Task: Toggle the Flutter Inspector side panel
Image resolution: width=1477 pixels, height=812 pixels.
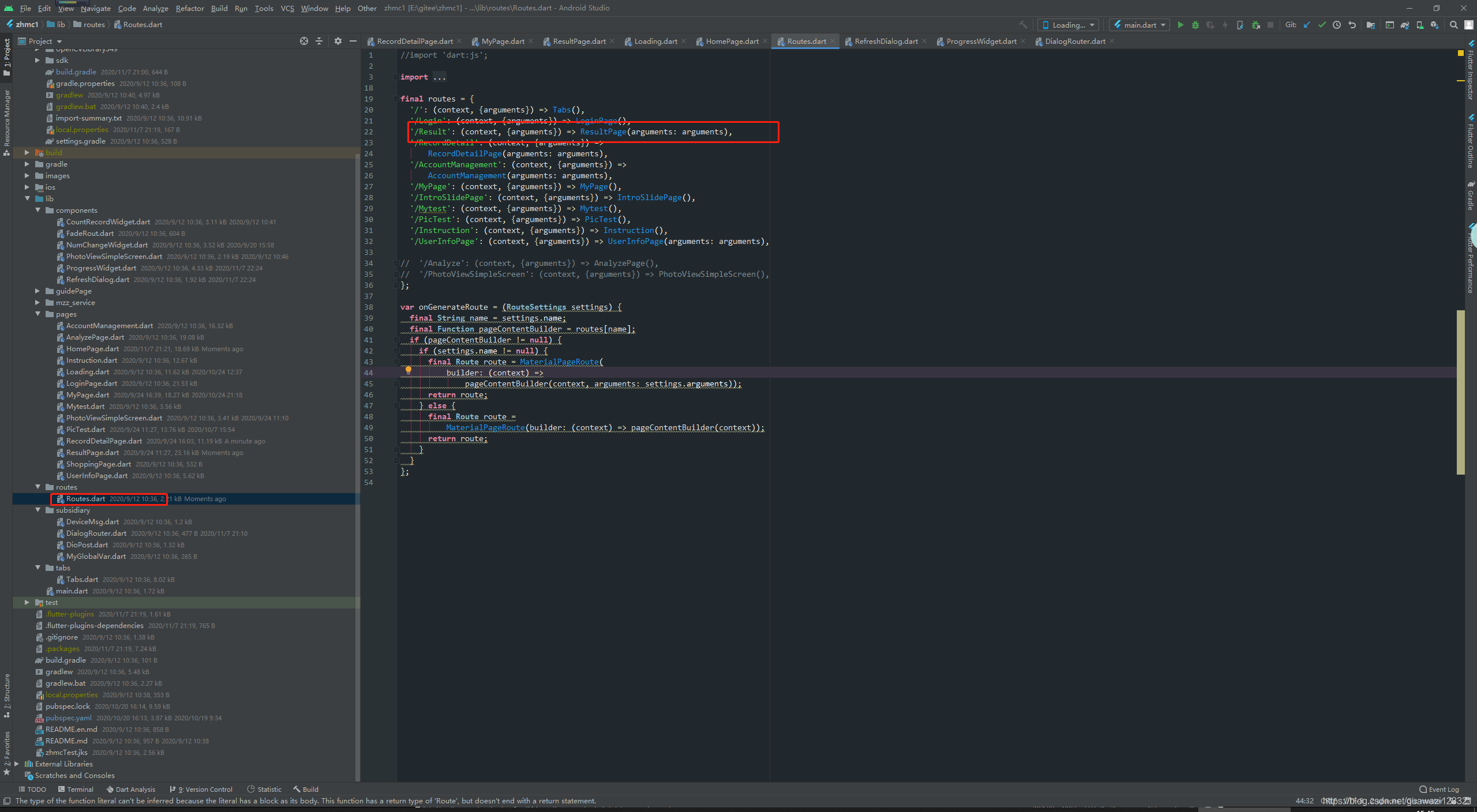Action: [1471, 72]
